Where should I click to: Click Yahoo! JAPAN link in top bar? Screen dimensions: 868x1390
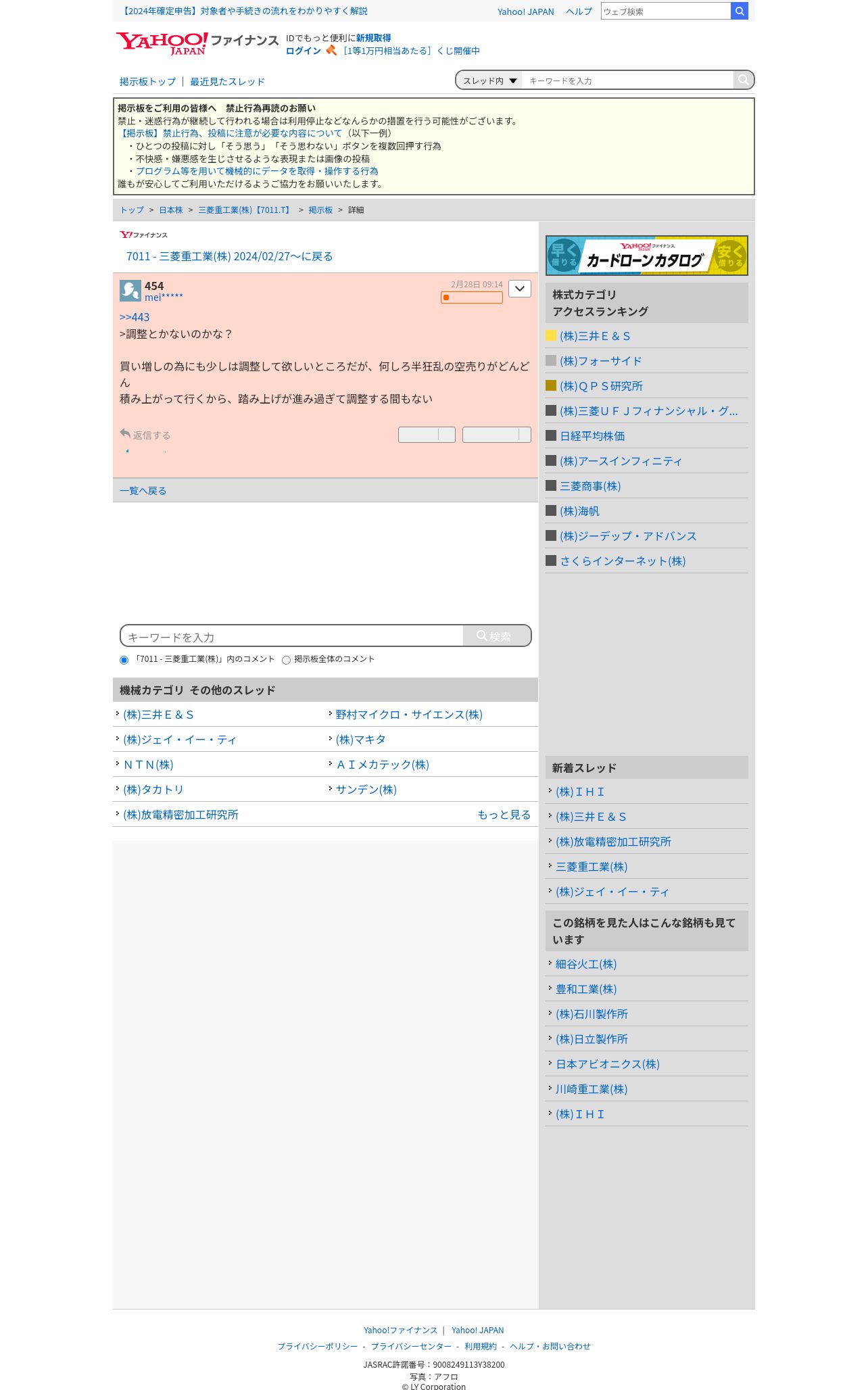coord(525,11)
